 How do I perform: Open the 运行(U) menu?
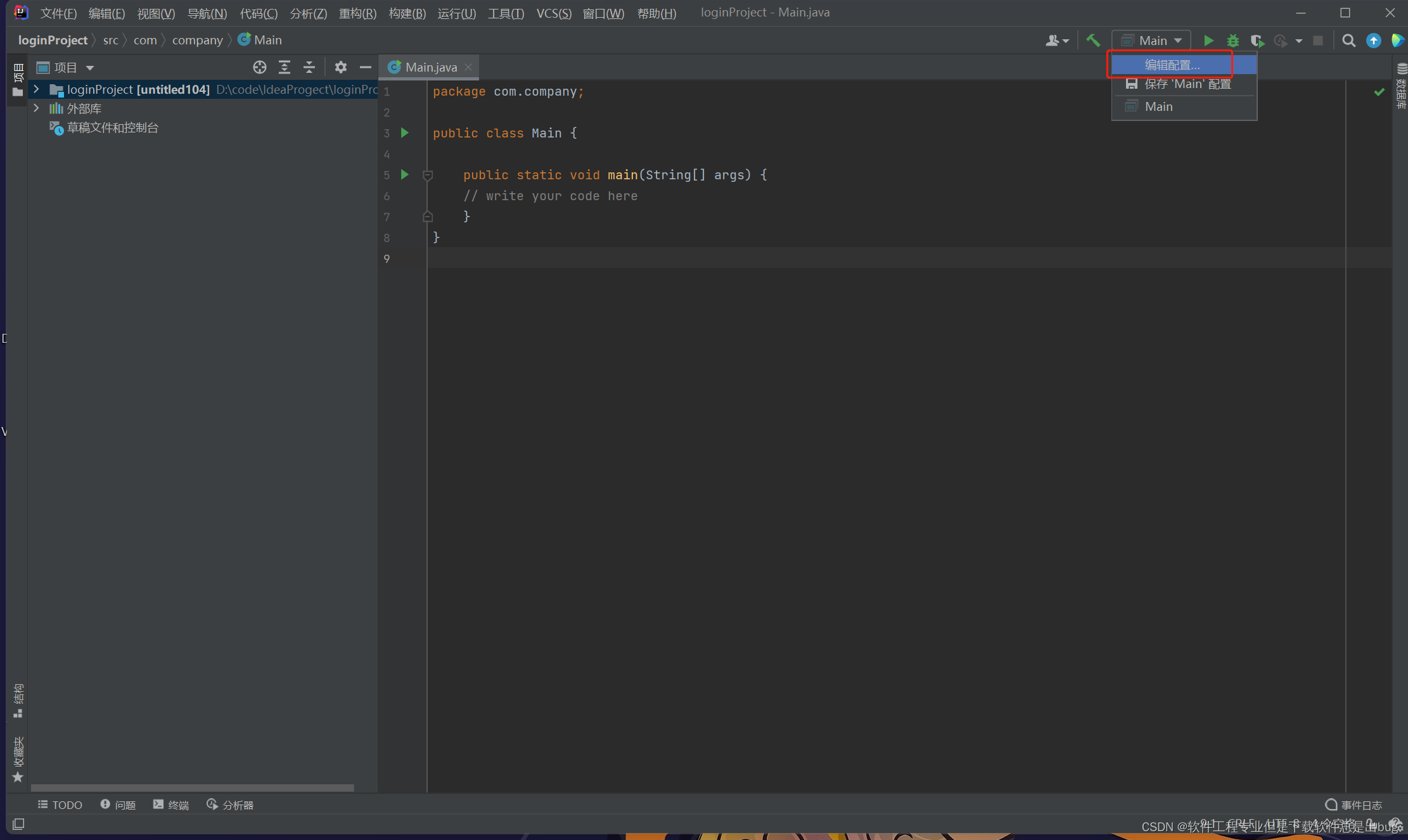(456, 13)
